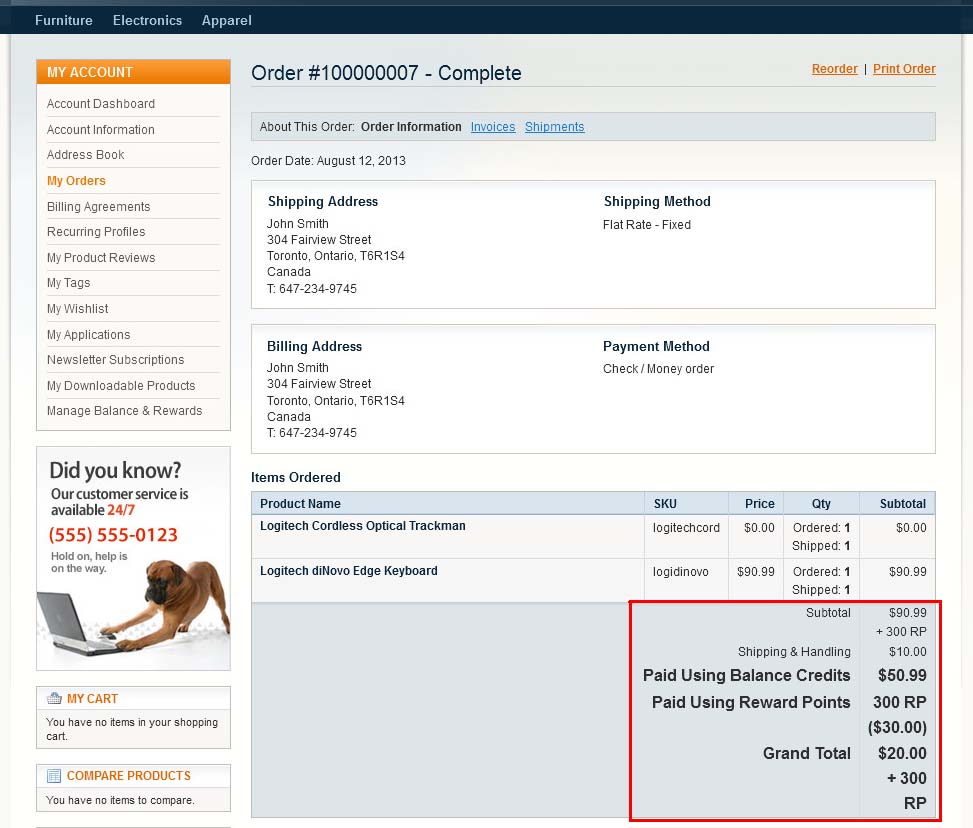Click the Items Ordered heading

[295, 477]
